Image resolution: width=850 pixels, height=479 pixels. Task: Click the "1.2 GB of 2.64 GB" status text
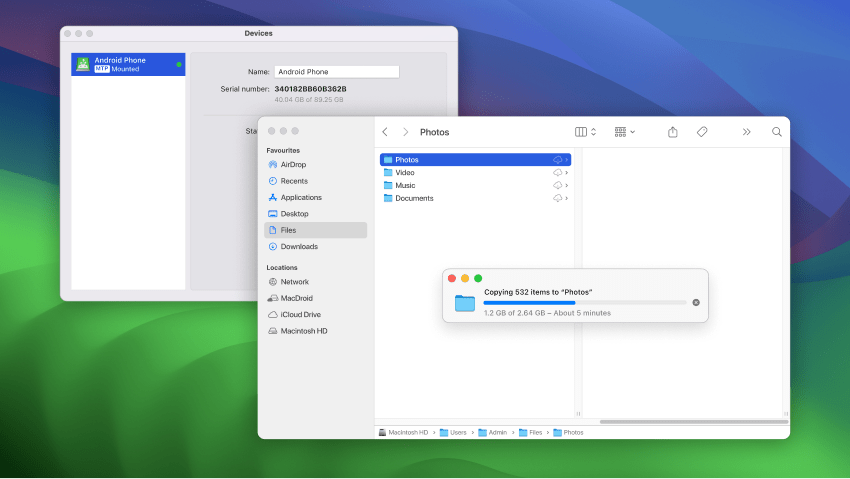coord(548,313)
